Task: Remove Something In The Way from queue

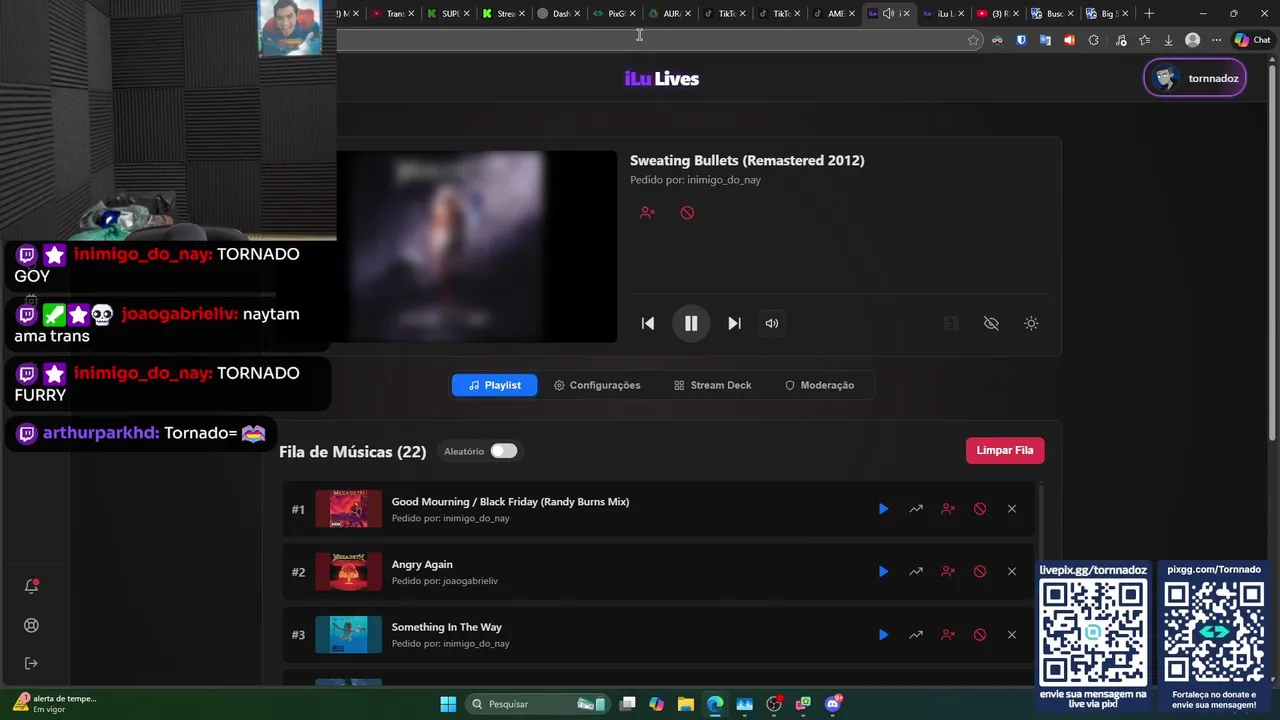Action: (x=1011, y=635)
